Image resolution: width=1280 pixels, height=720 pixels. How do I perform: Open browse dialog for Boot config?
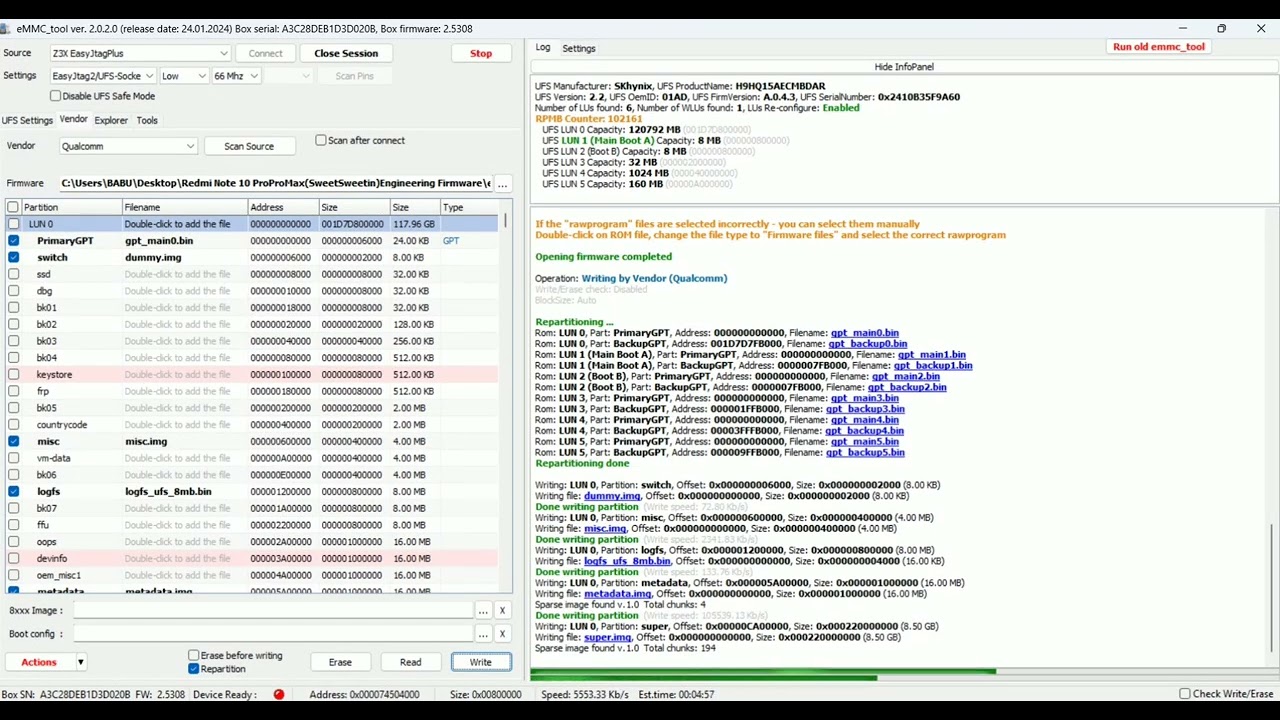(483, 634)
